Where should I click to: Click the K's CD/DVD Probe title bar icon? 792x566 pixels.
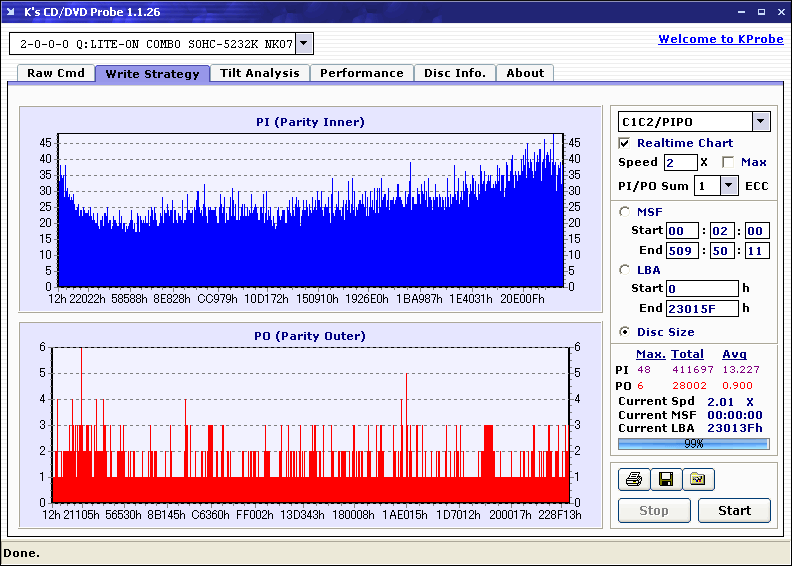click(x=12, y=12)
